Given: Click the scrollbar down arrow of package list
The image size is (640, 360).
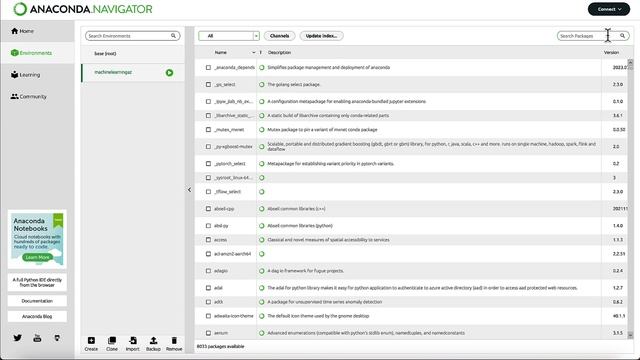Looking at the screenshot, I should 630,336.
